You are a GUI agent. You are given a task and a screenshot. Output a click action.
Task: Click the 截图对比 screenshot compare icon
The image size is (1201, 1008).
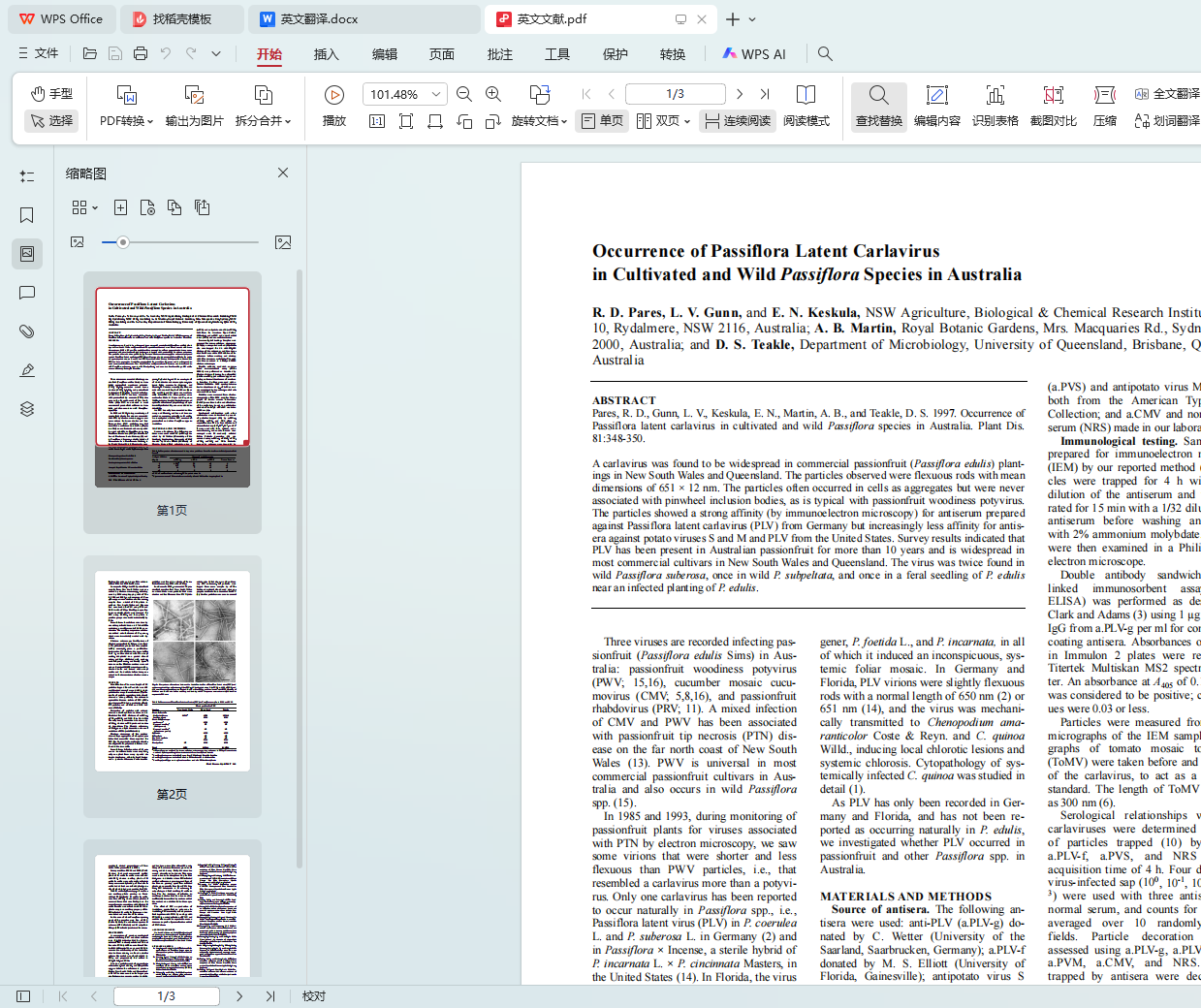1053,105
